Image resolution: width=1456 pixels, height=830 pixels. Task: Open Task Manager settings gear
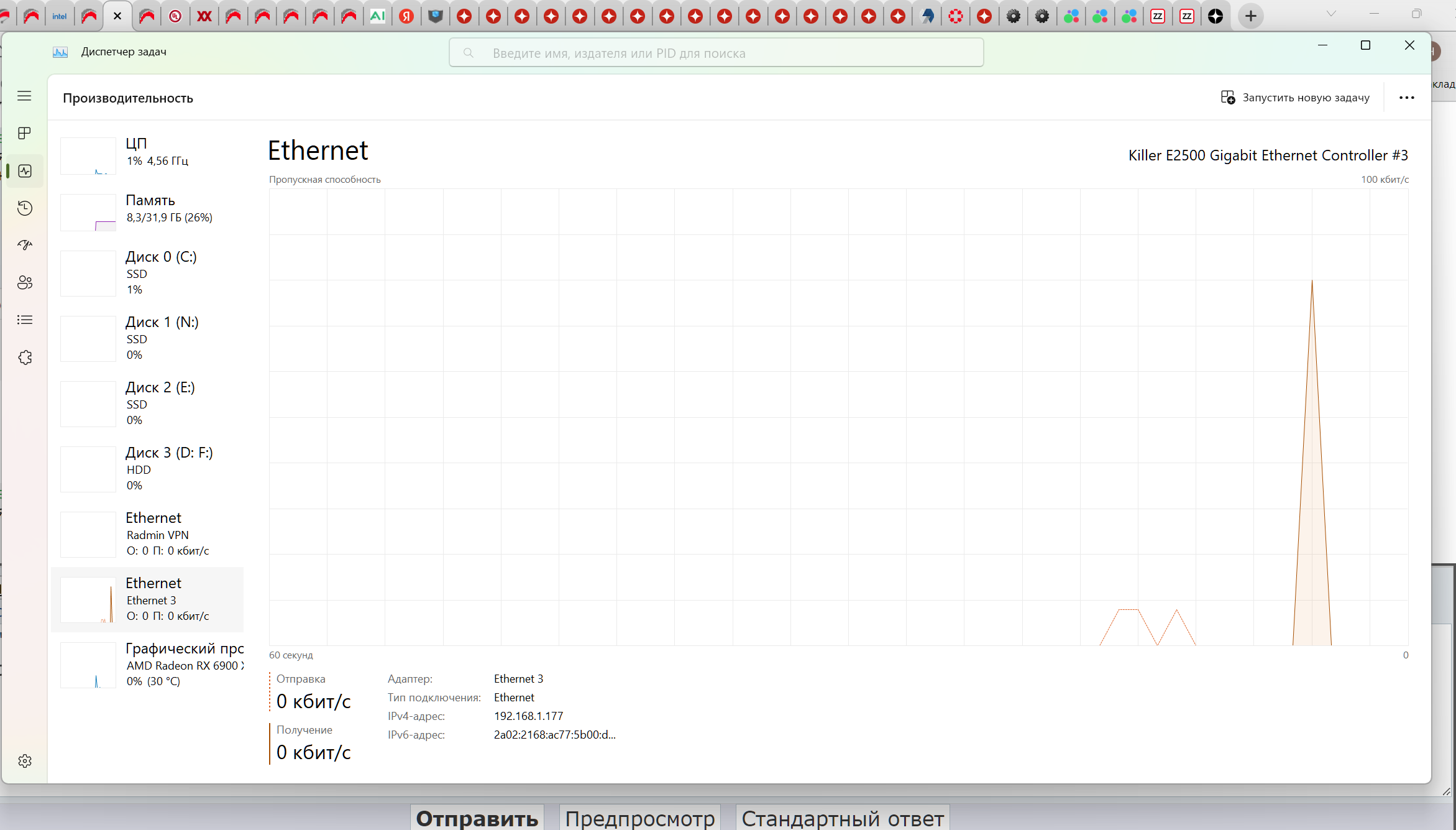(24, 761)
